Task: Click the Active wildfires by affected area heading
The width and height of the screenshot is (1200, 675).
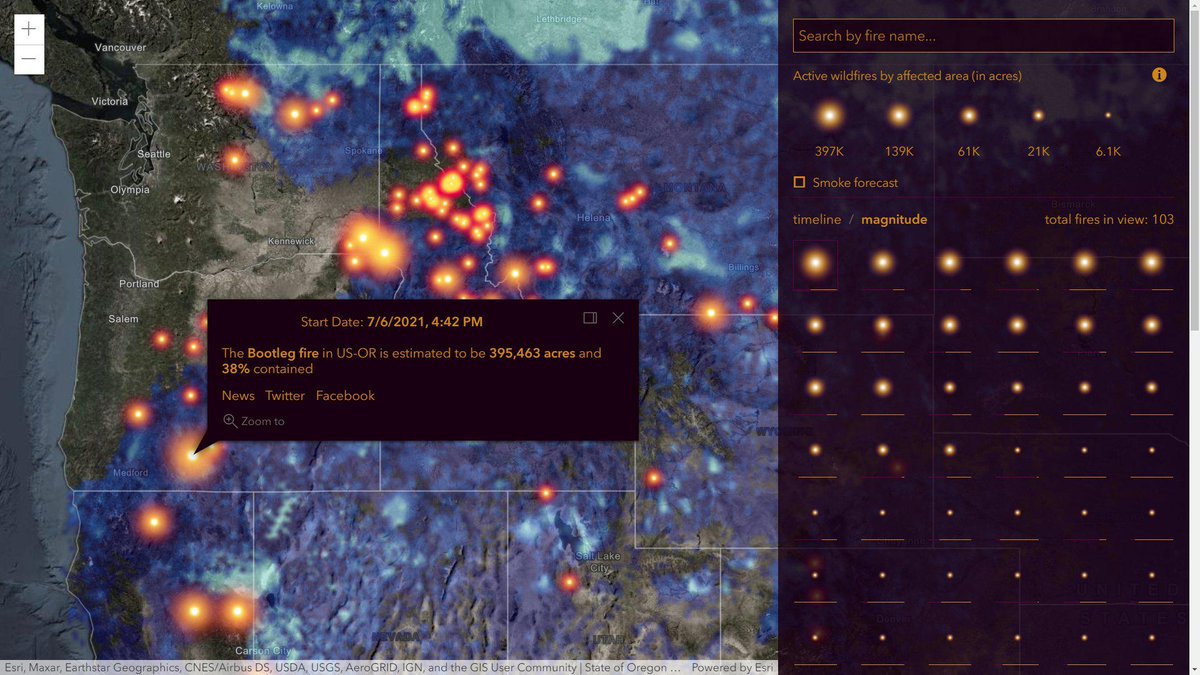Action: point(907,75)
